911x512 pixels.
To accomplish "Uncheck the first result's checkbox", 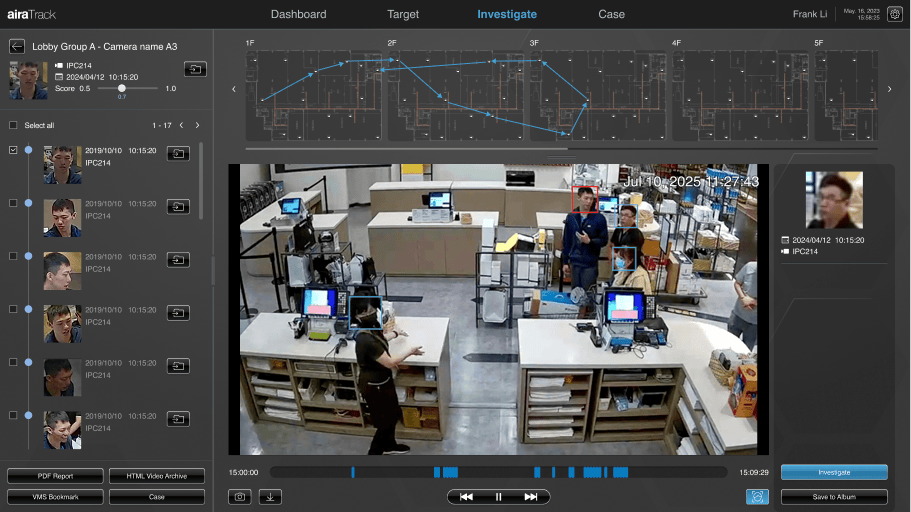I will click(x=13, y=150).
